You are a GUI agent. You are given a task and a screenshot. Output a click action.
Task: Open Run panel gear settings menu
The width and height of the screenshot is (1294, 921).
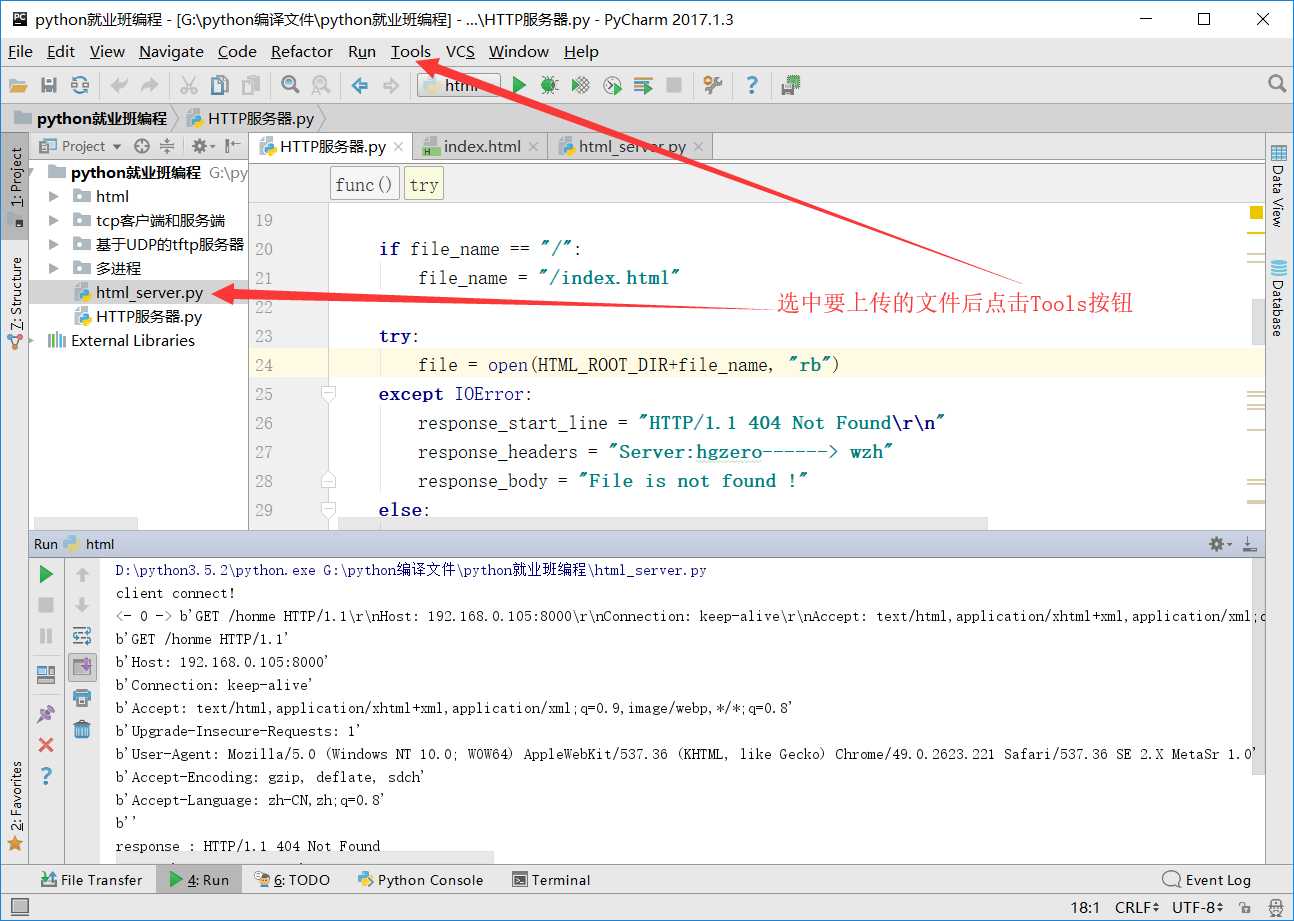tap(1220, 544)
